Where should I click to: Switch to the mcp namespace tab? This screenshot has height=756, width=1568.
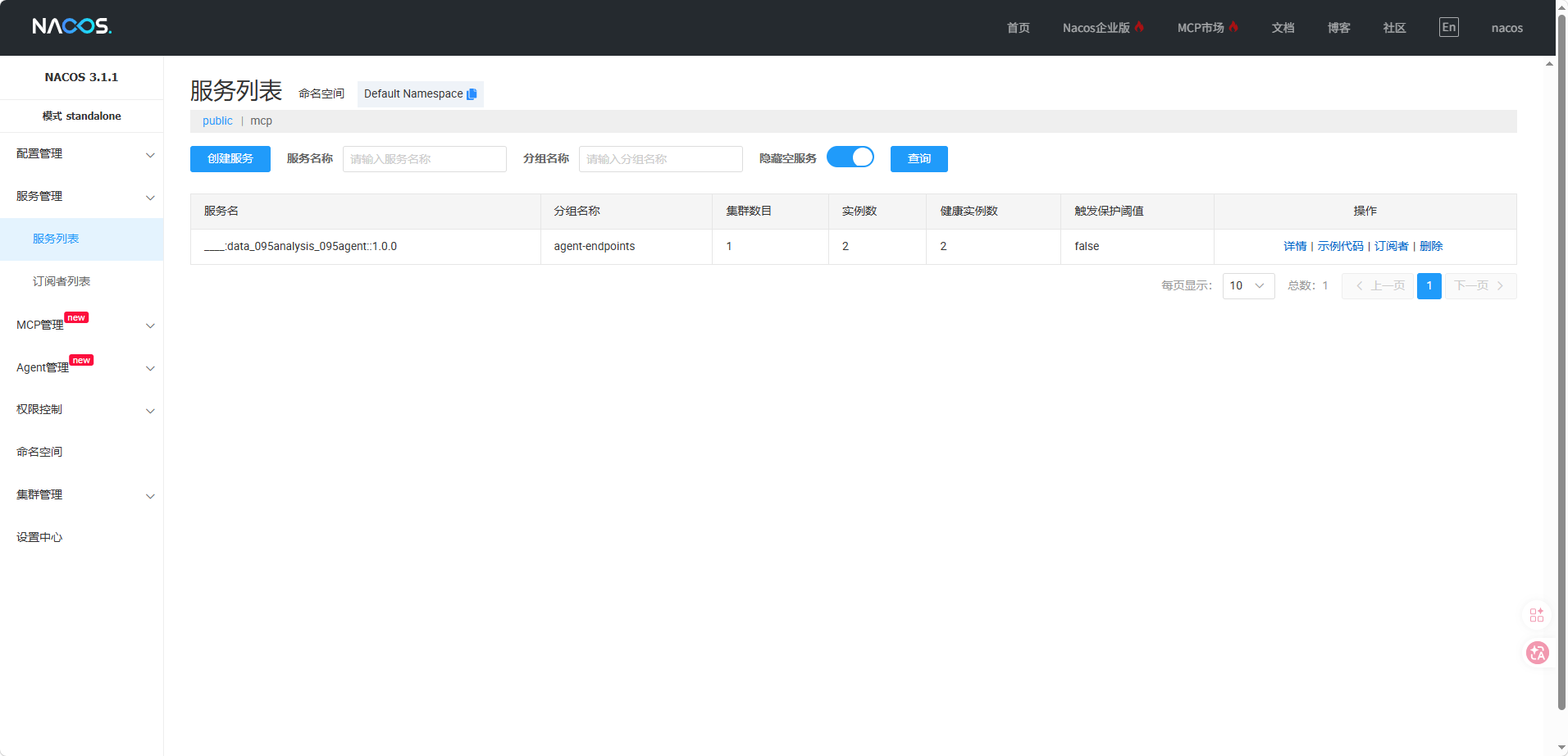[x=261, y=121]
